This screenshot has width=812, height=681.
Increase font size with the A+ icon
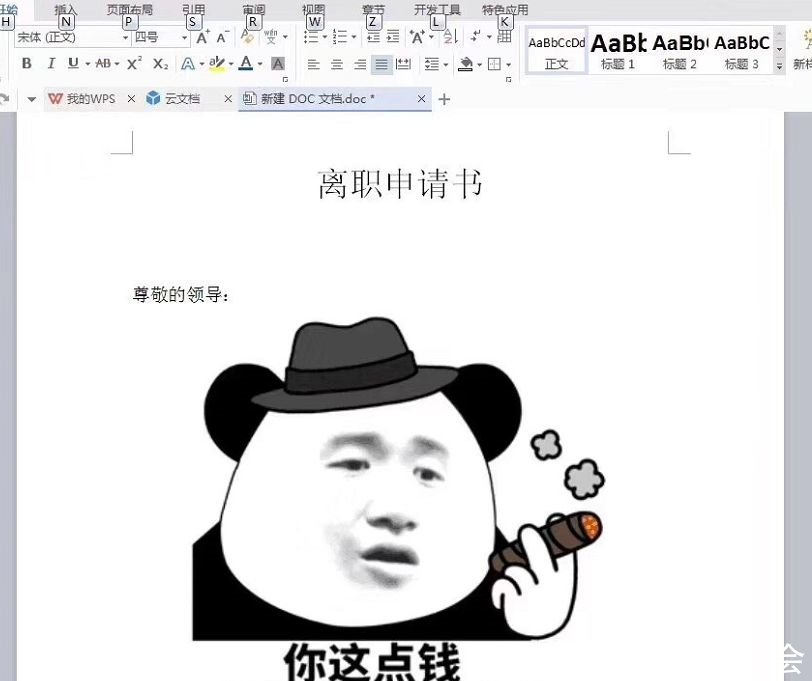click(x=202, y=37)
